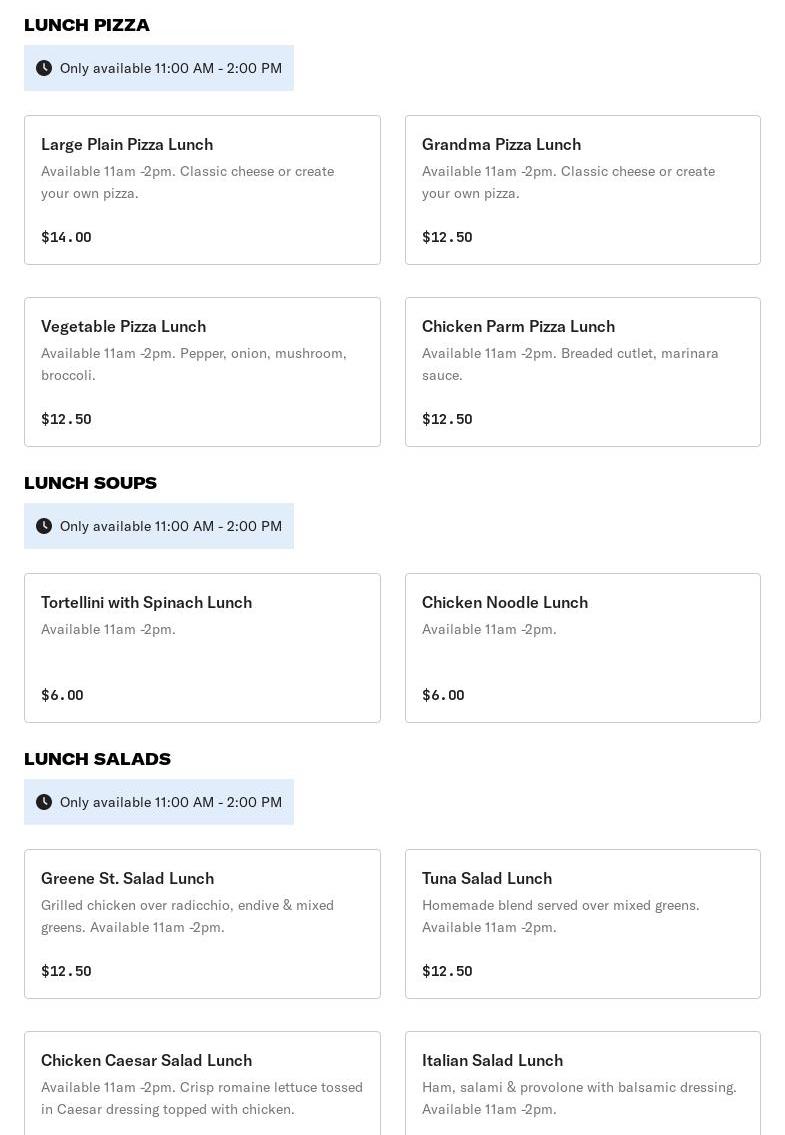Image resolution: width=785 pixels, height=1135 pixels.
Task: Click the clock icon under Lunch Pizza
Action: 44,68
